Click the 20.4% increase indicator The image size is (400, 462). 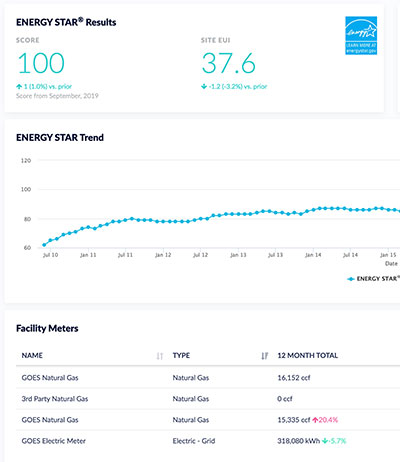325,420
